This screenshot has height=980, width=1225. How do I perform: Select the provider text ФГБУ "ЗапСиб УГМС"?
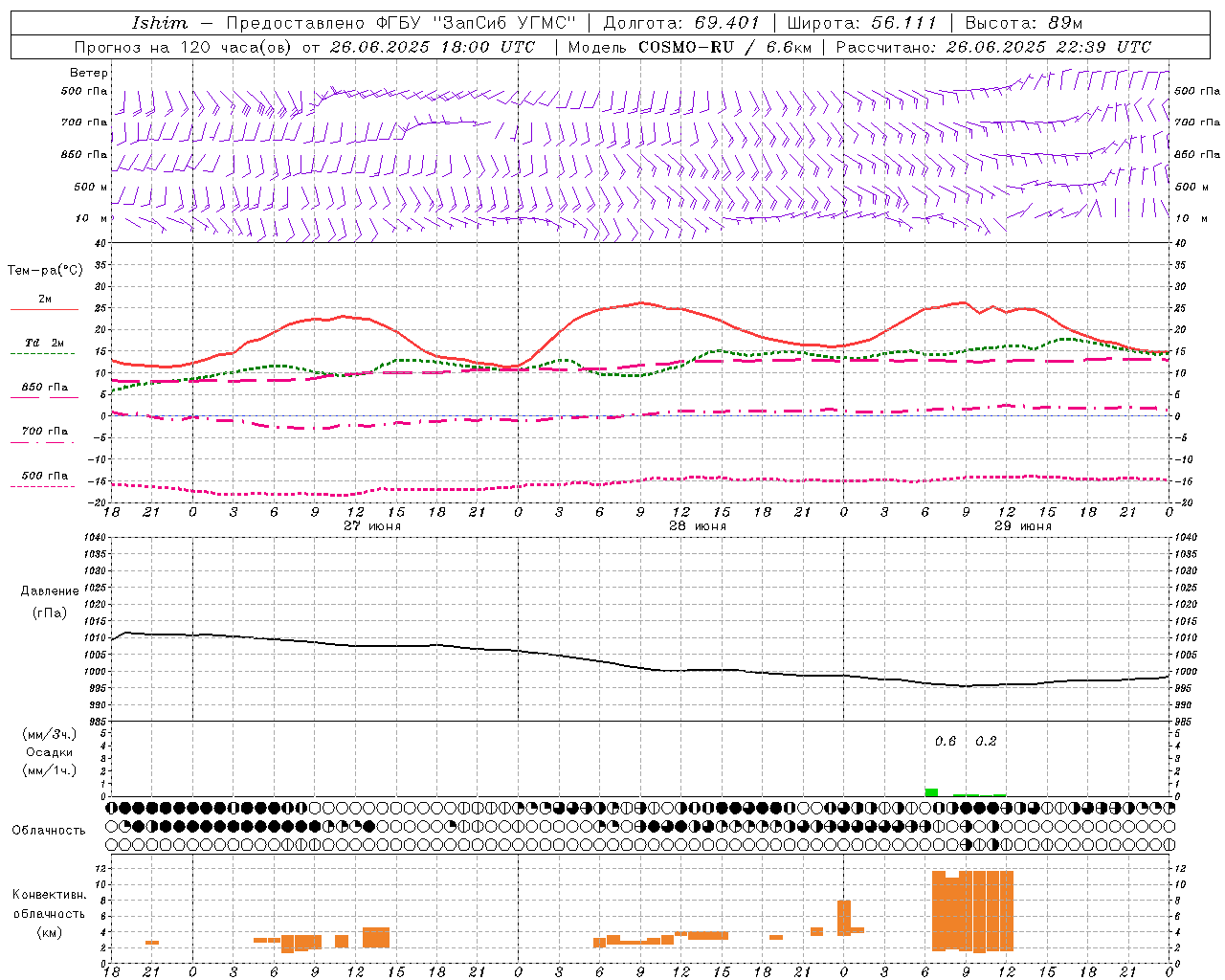[x=478, y=23]
